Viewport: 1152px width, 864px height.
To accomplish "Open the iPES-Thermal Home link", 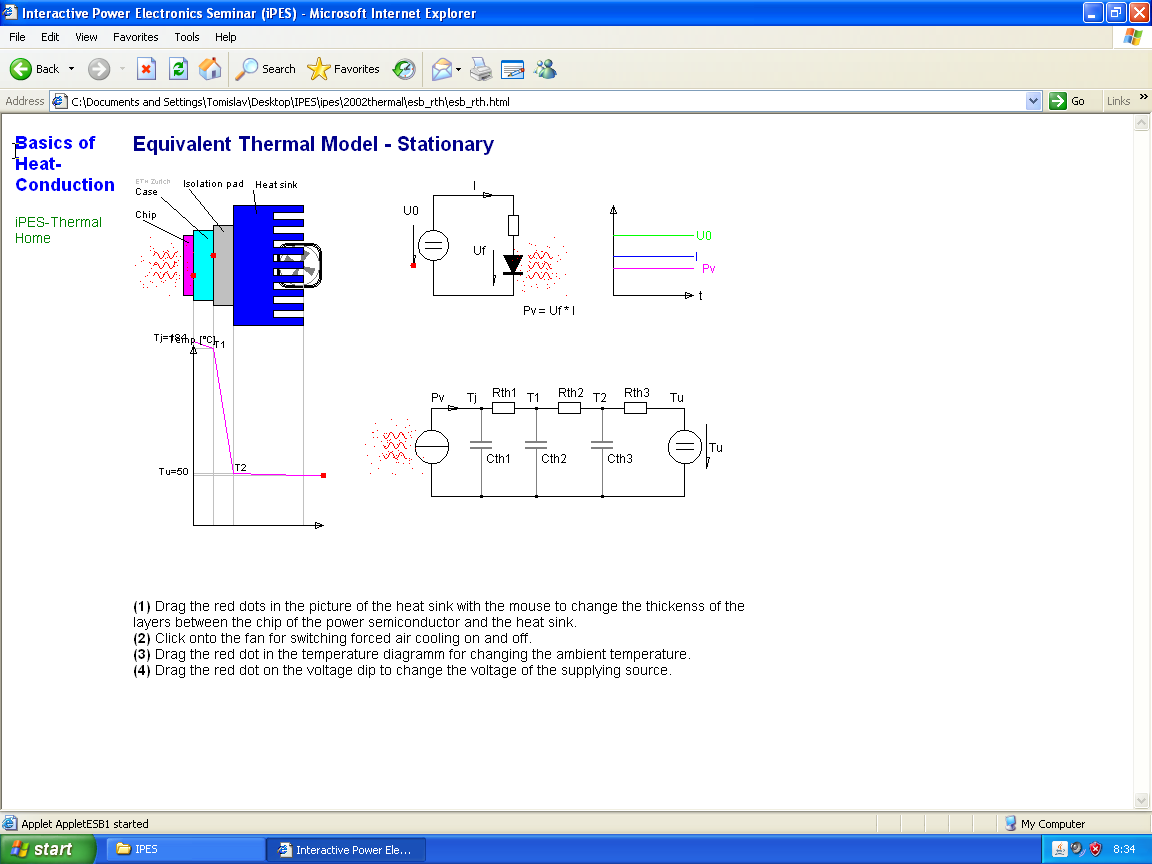I will [x=58, y=230].
